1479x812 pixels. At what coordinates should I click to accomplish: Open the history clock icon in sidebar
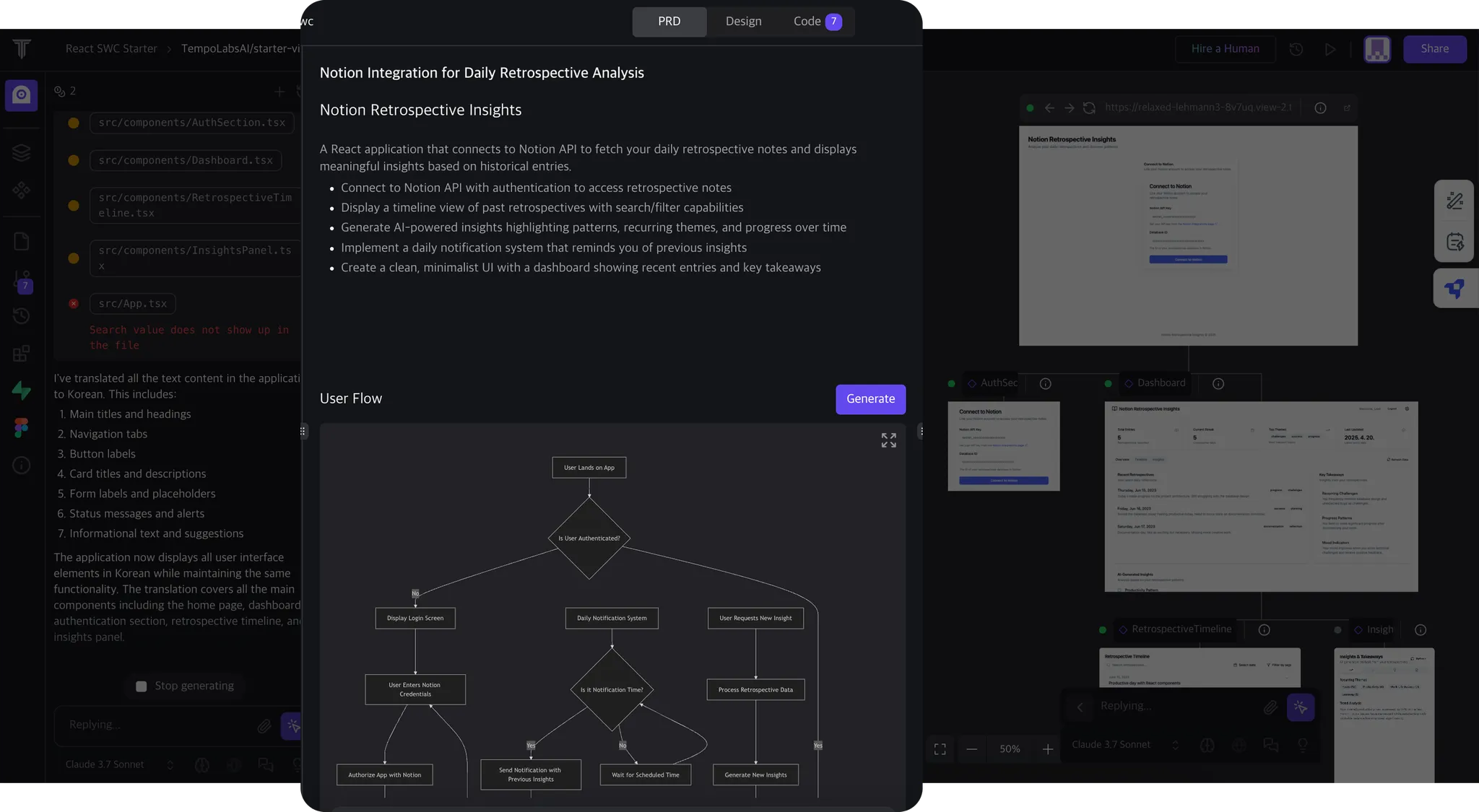tap(22, 315)
